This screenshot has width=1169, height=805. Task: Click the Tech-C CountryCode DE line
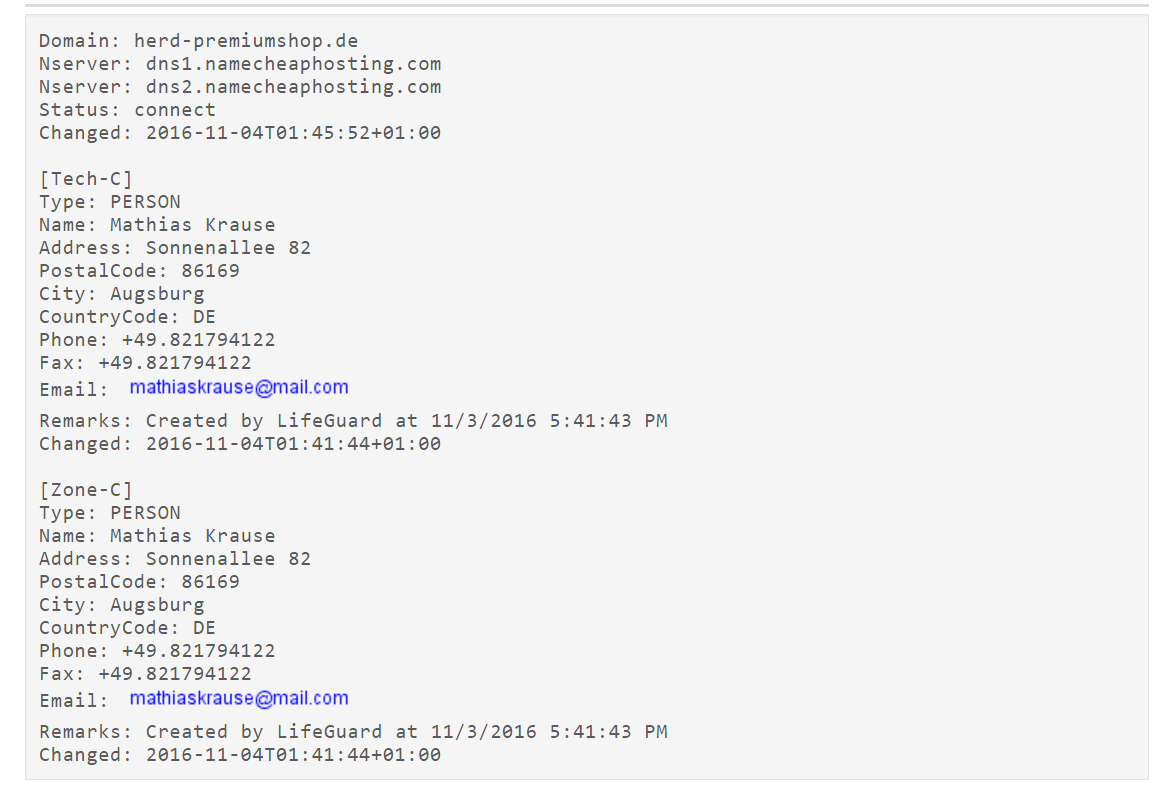(x=127, y=318)
